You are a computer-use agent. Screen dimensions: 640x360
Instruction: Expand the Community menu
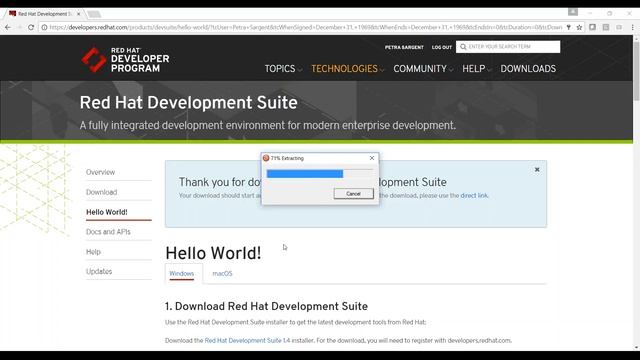point(423,69)
